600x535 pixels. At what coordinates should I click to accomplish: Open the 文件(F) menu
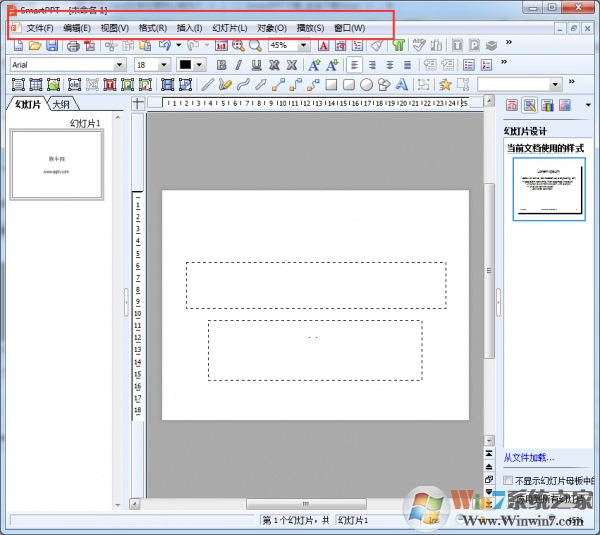(40, 28)
